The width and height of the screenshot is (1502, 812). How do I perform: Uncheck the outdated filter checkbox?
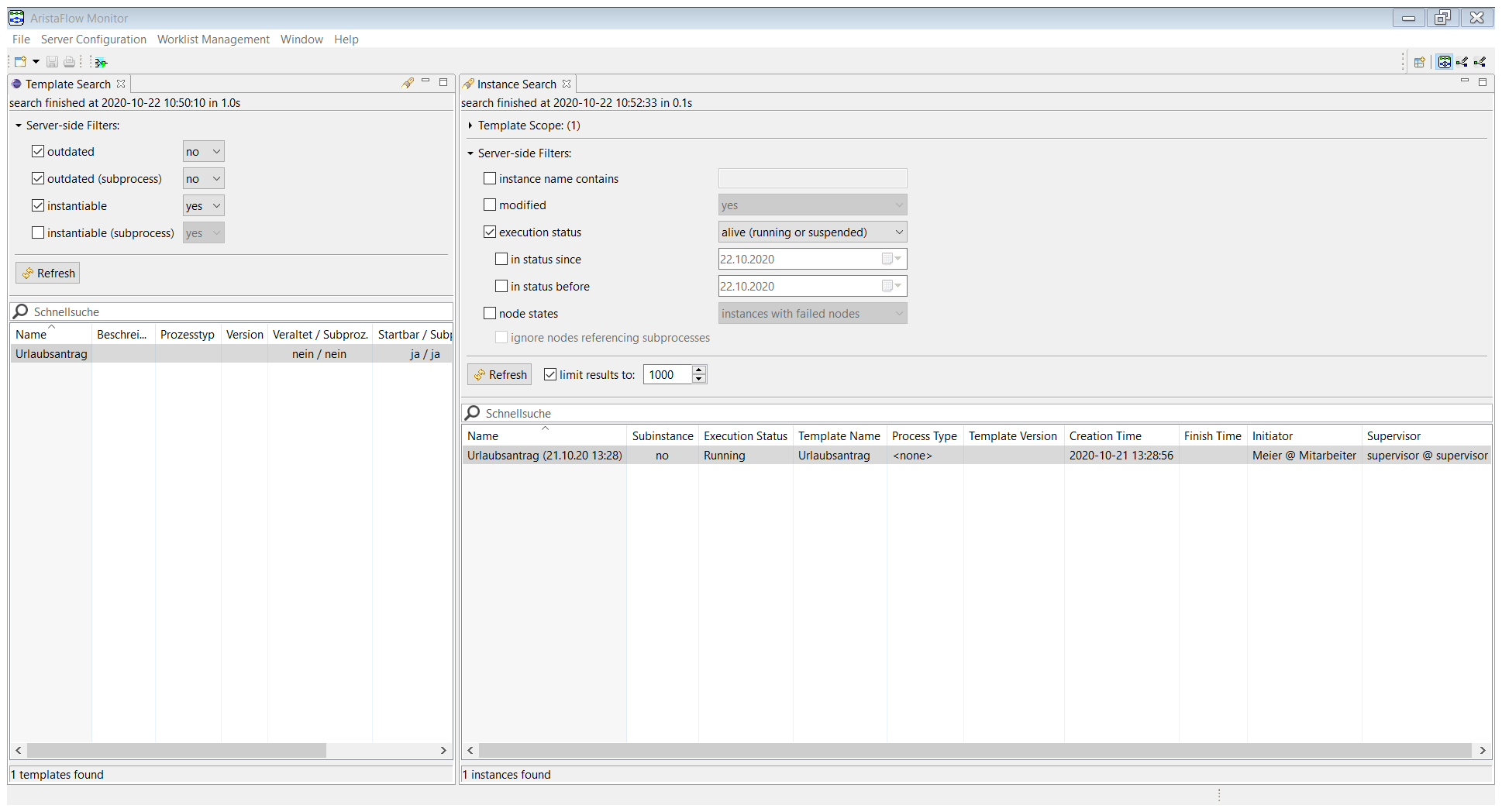pos(38,152)
